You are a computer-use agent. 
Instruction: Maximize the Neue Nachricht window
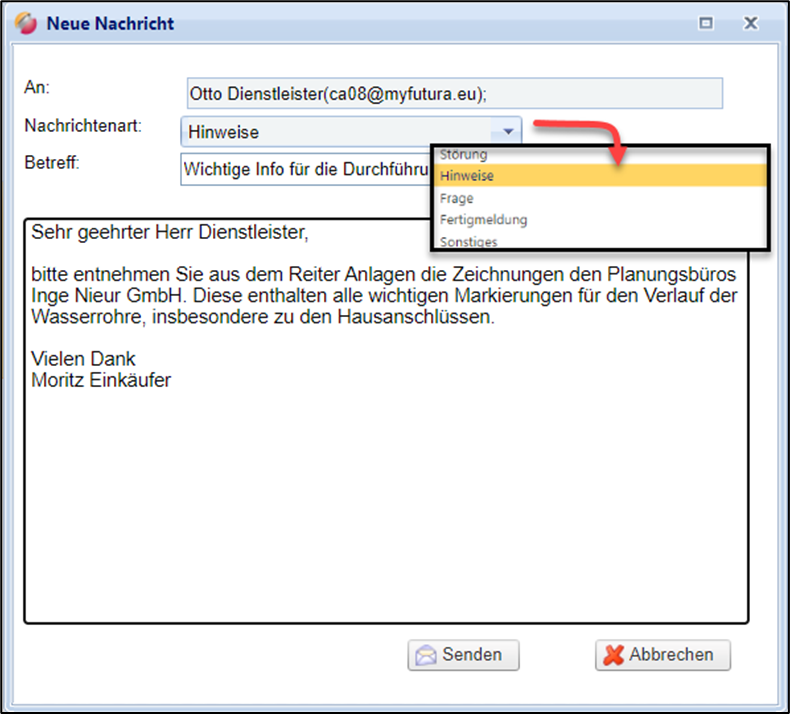(706, 23)
